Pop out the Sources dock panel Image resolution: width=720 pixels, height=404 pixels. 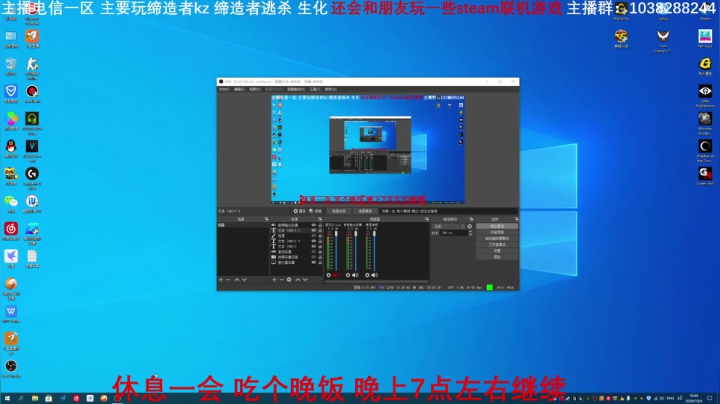coord(320,219)
